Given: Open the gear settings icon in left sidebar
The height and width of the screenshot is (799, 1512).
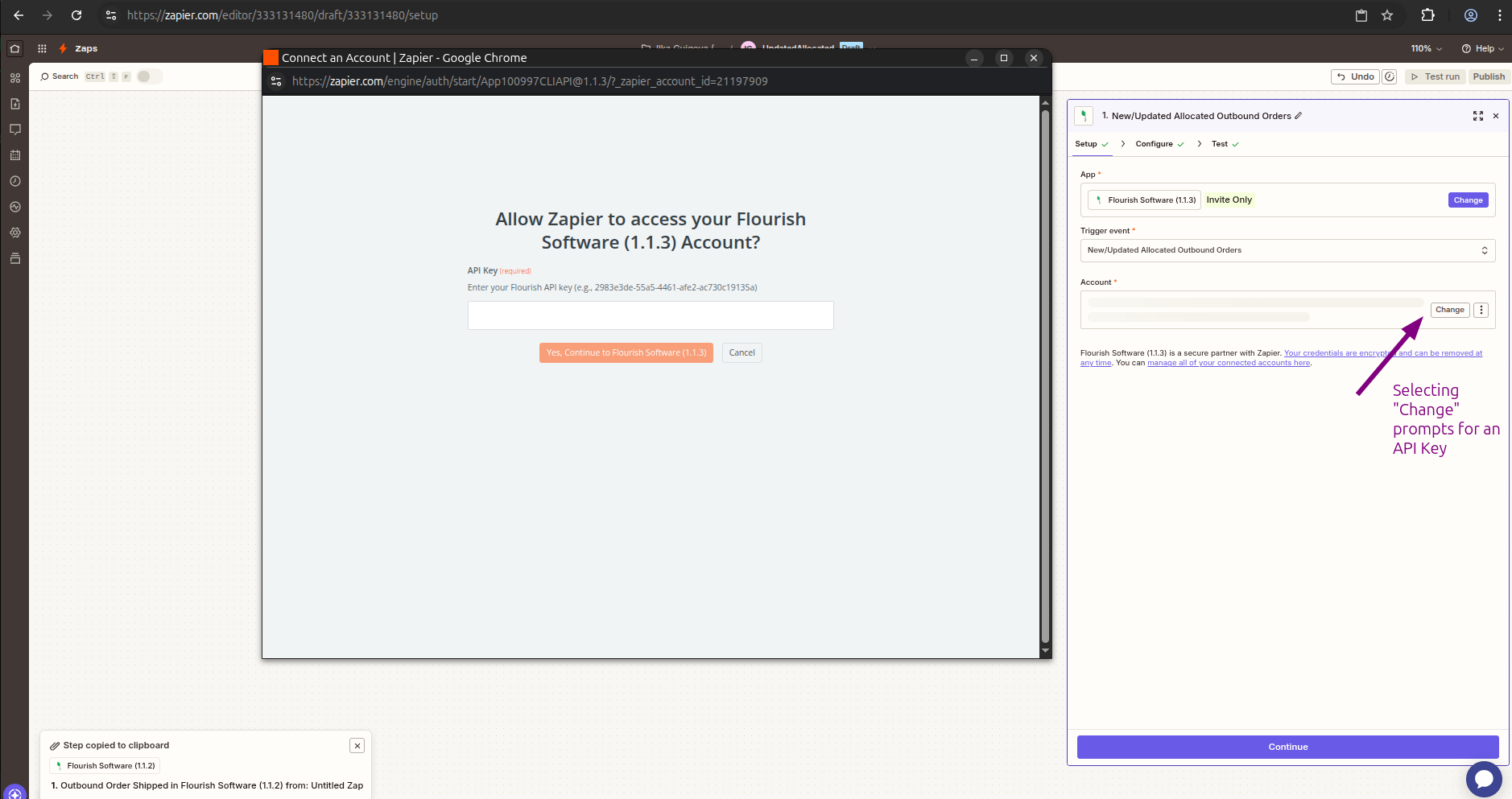Looking at the screenshot, I should point(14,233).
